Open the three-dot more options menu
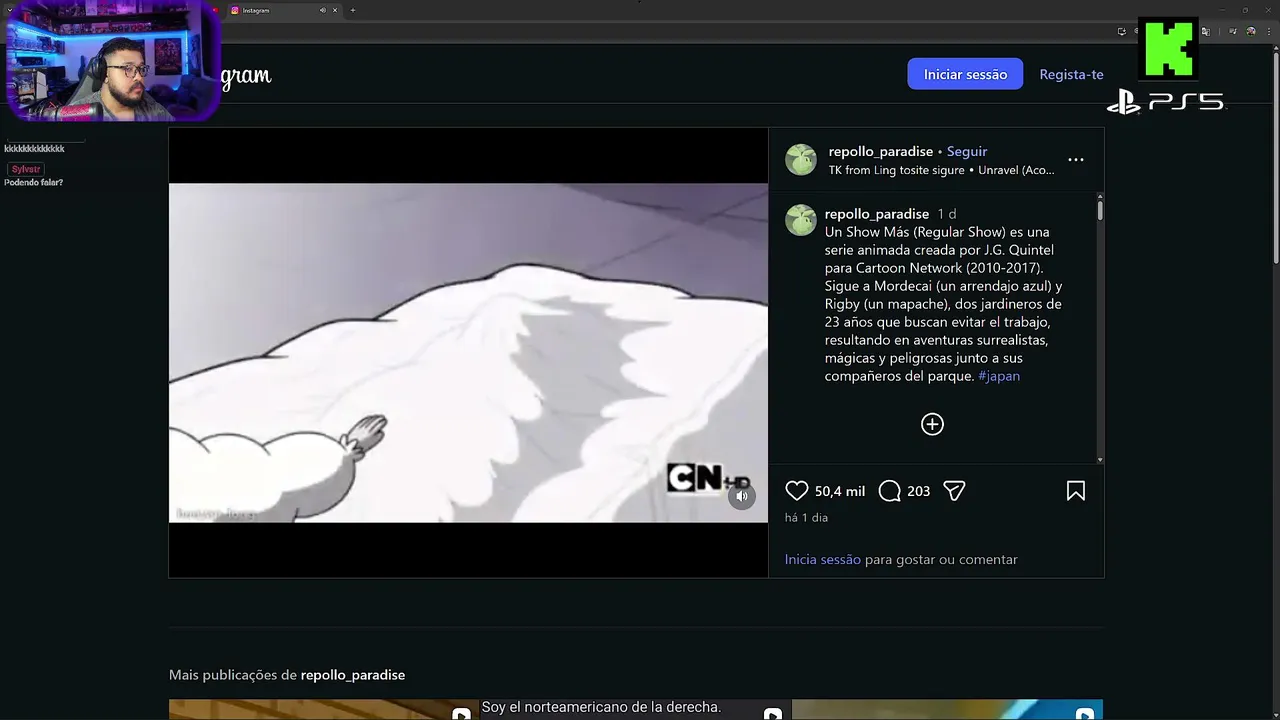 (1076, 160)
